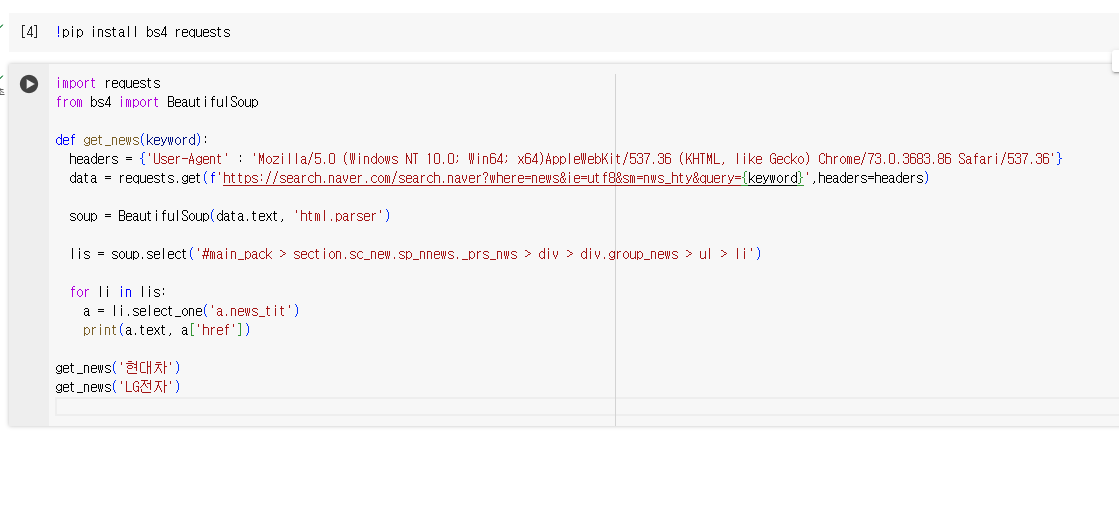Image resolution: width=1119 pixels, height=522 pixels.
Task: Click '{keyword}' placeholder in f-string
Action: tap(773, 178)
